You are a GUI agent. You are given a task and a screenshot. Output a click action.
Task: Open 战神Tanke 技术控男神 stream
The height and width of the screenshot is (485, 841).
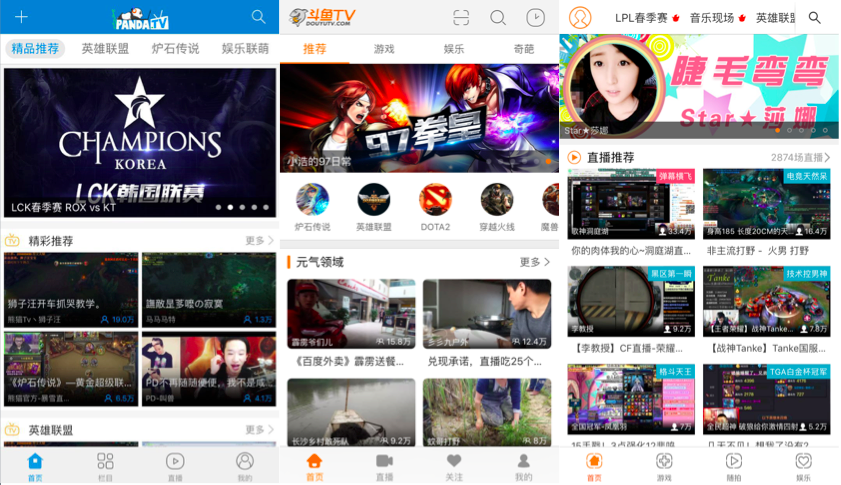click(766, 302)
